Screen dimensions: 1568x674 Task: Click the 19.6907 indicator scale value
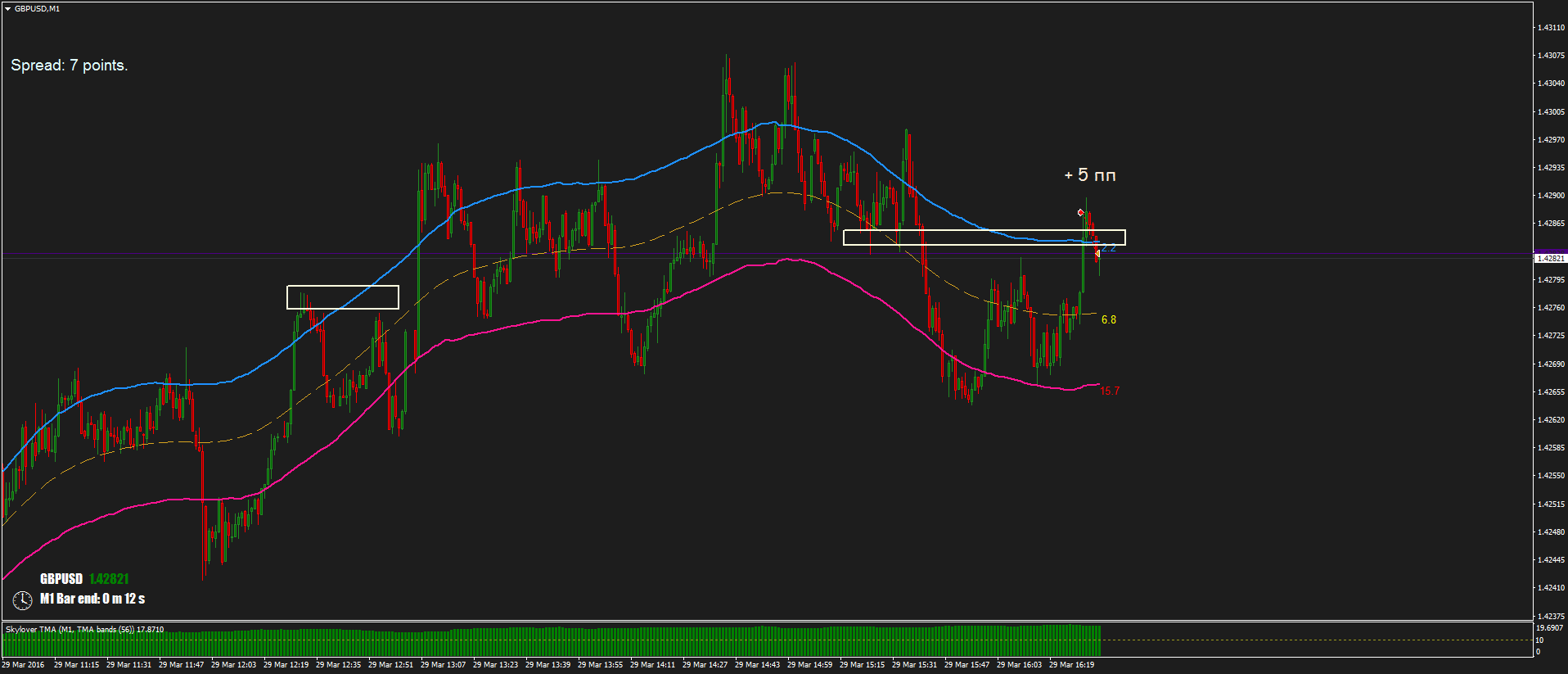click(x=1550, y=628)
